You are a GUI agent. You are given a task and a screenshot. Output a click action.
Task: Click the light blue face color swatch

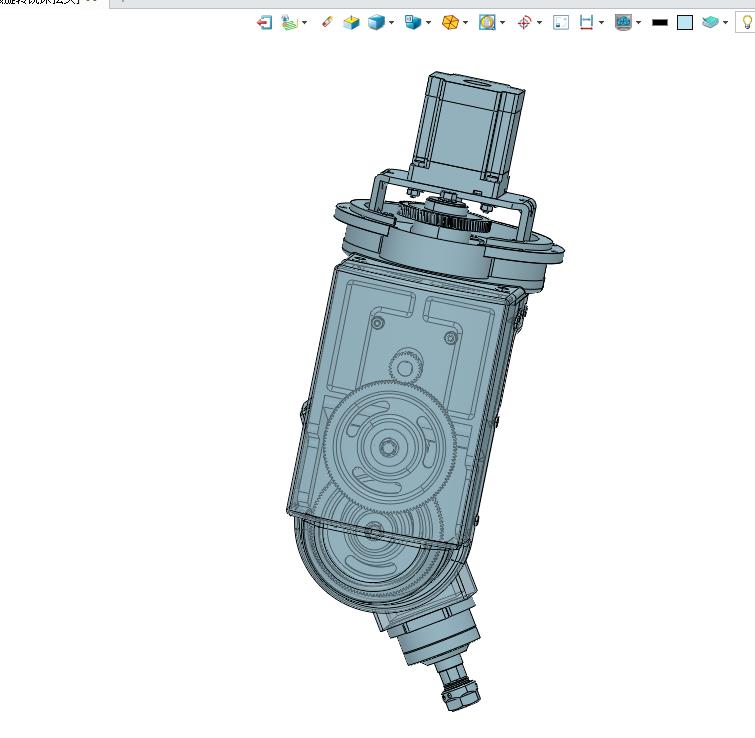[685, 22]
